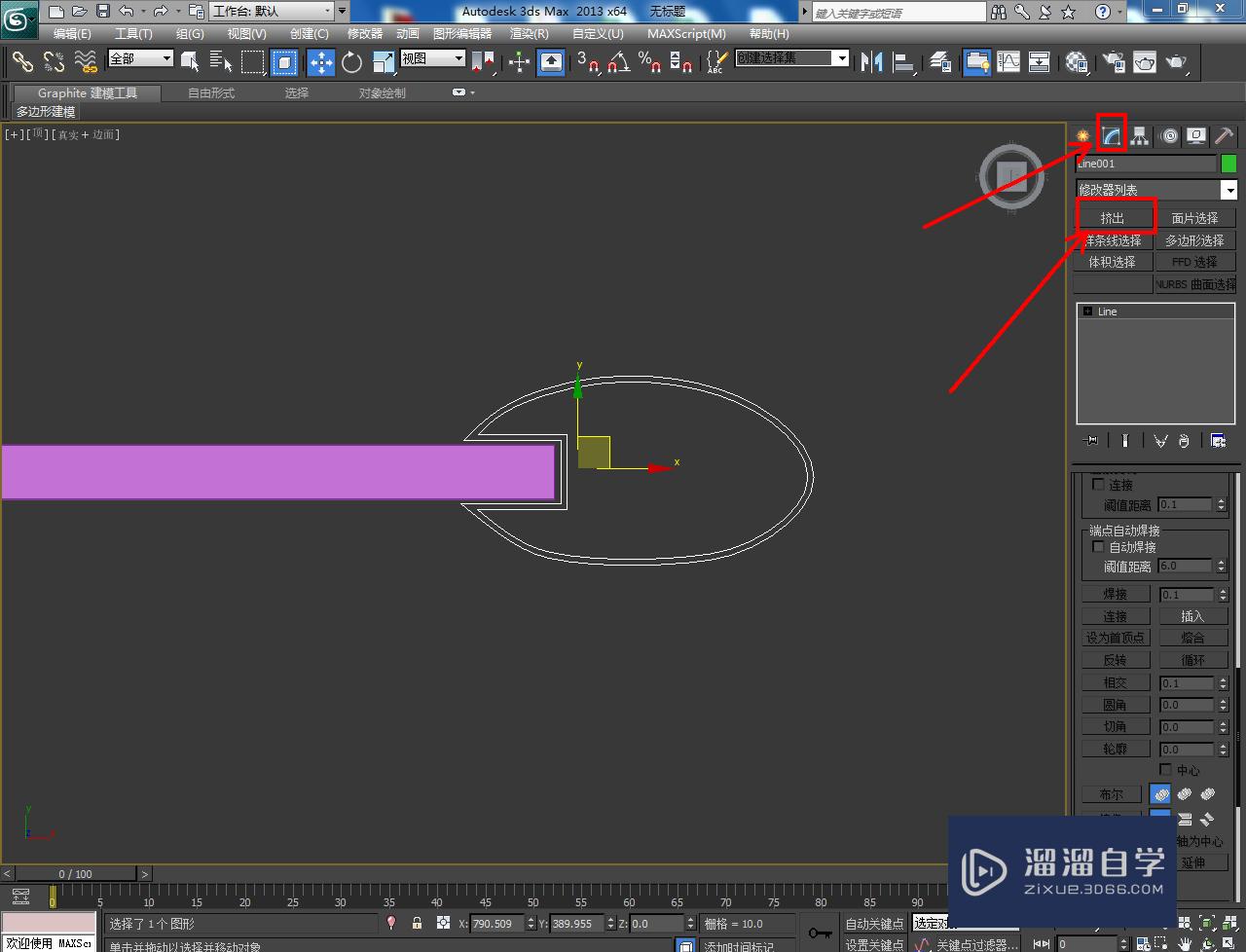Click the 设为首顶点 button

point(1116,638)
